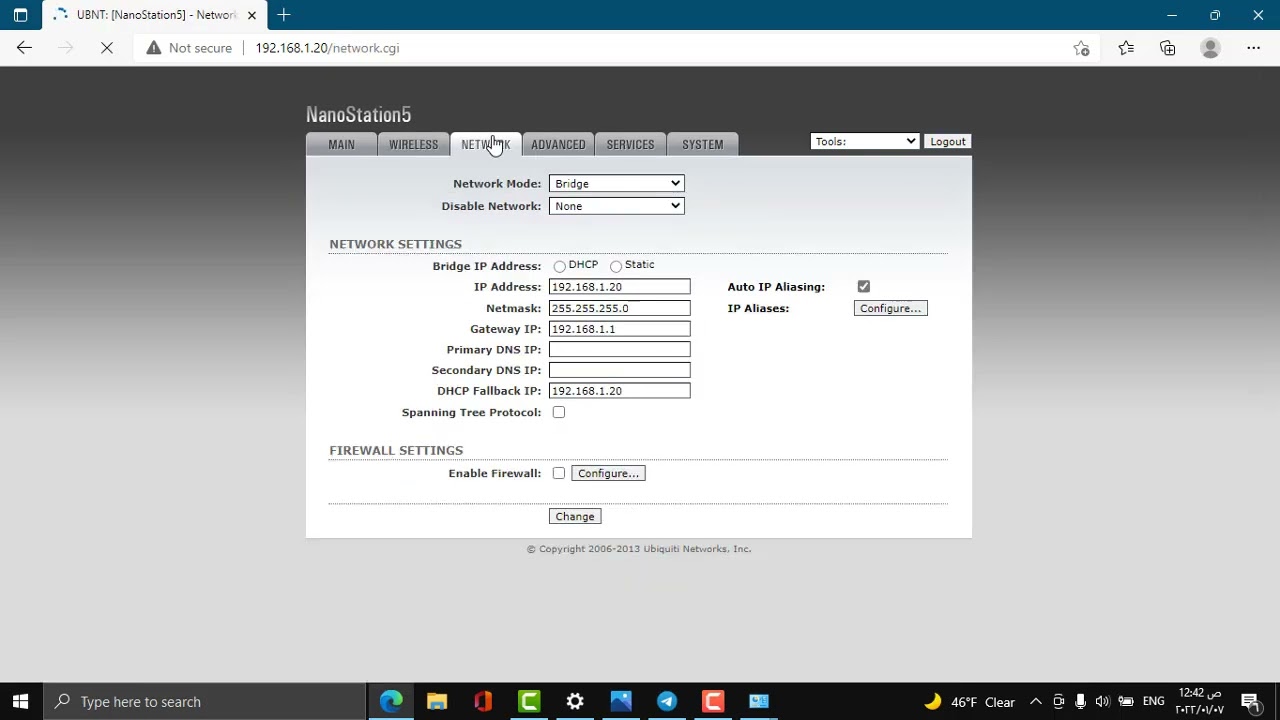Select Static for Bridge IP Address
The height and width of the screenshot is (720, 1280).
(x=616, y=266)
